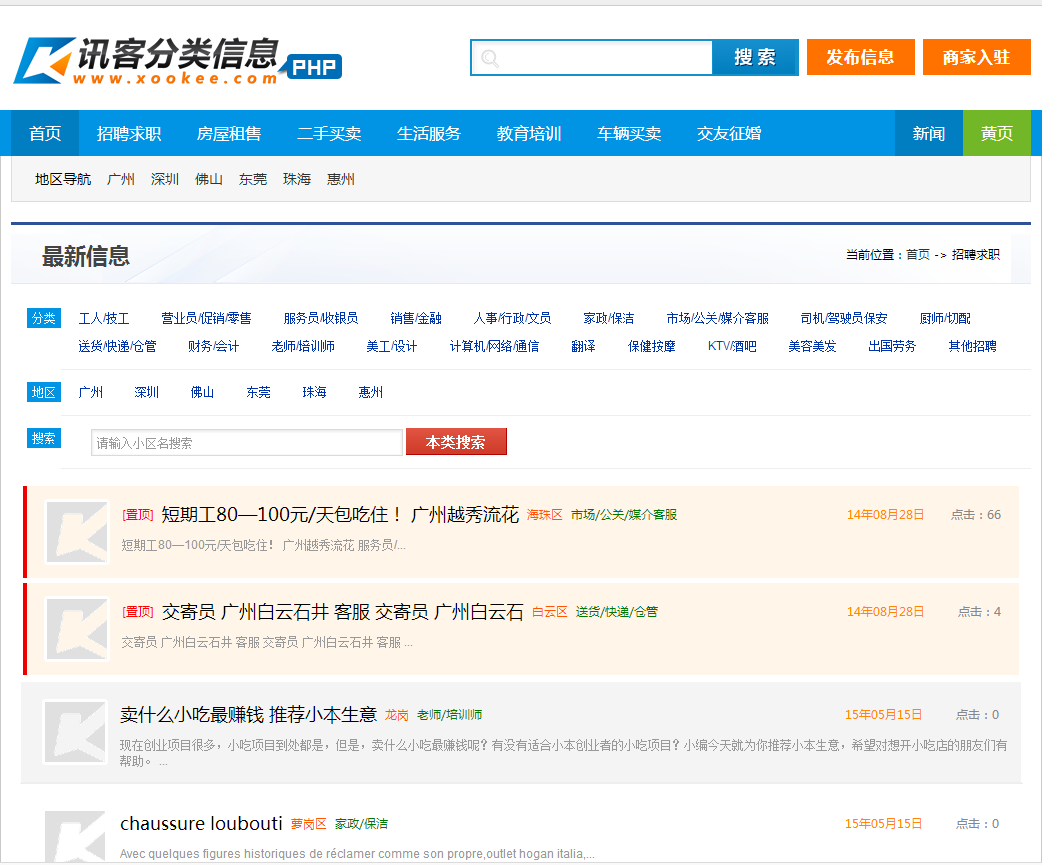Select 广州 in 地区导航 bar
The width and height of the screenshot is (1042, 865).
coord(120,179)
